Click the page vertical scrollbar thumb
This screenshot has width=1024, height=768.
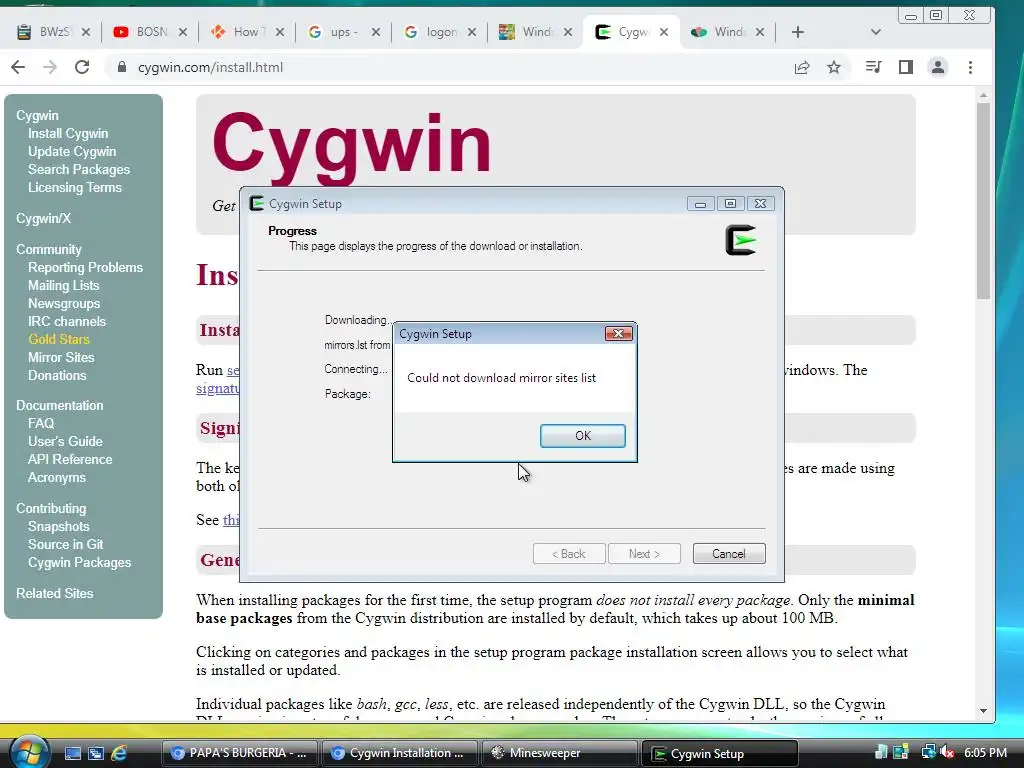pyautogui.click(x=984, y=201)
